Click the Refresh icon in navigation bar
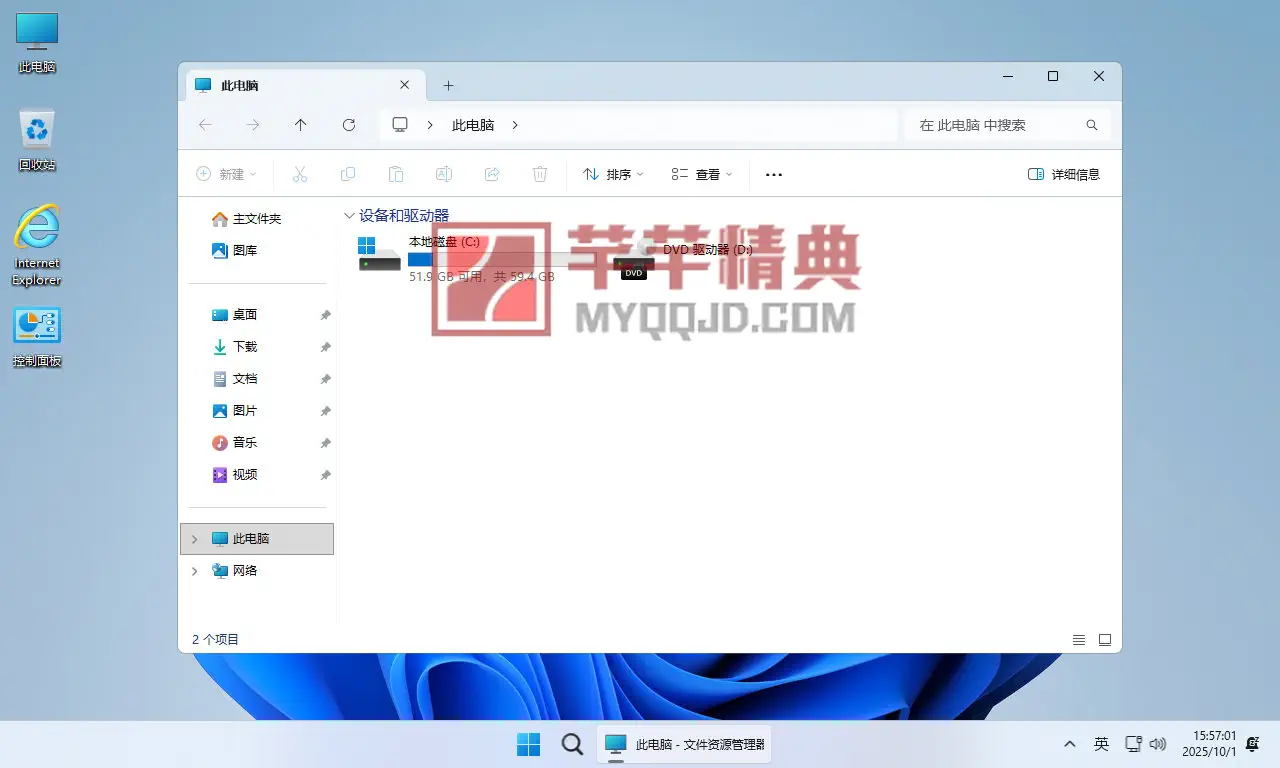 click(349, 125)
